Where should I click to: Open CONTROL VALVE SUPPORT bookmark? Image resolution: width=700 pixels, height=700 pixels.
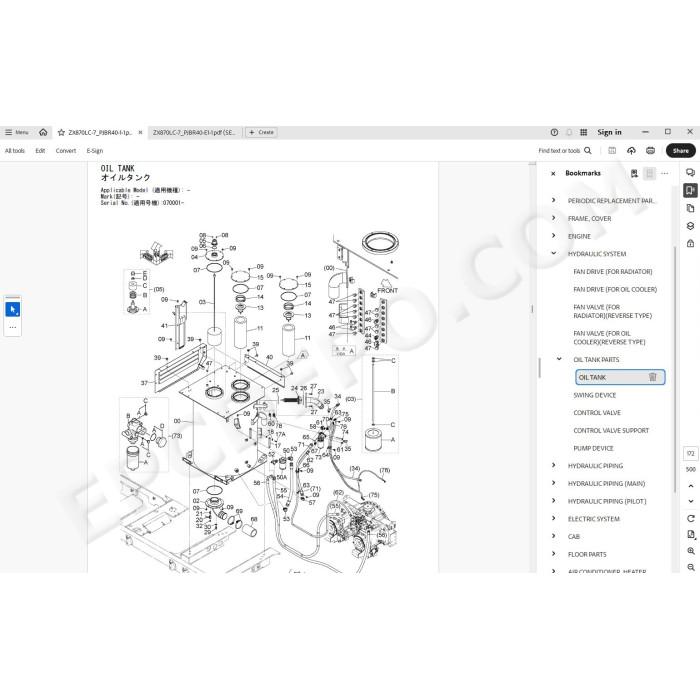[x=611, y=430]
